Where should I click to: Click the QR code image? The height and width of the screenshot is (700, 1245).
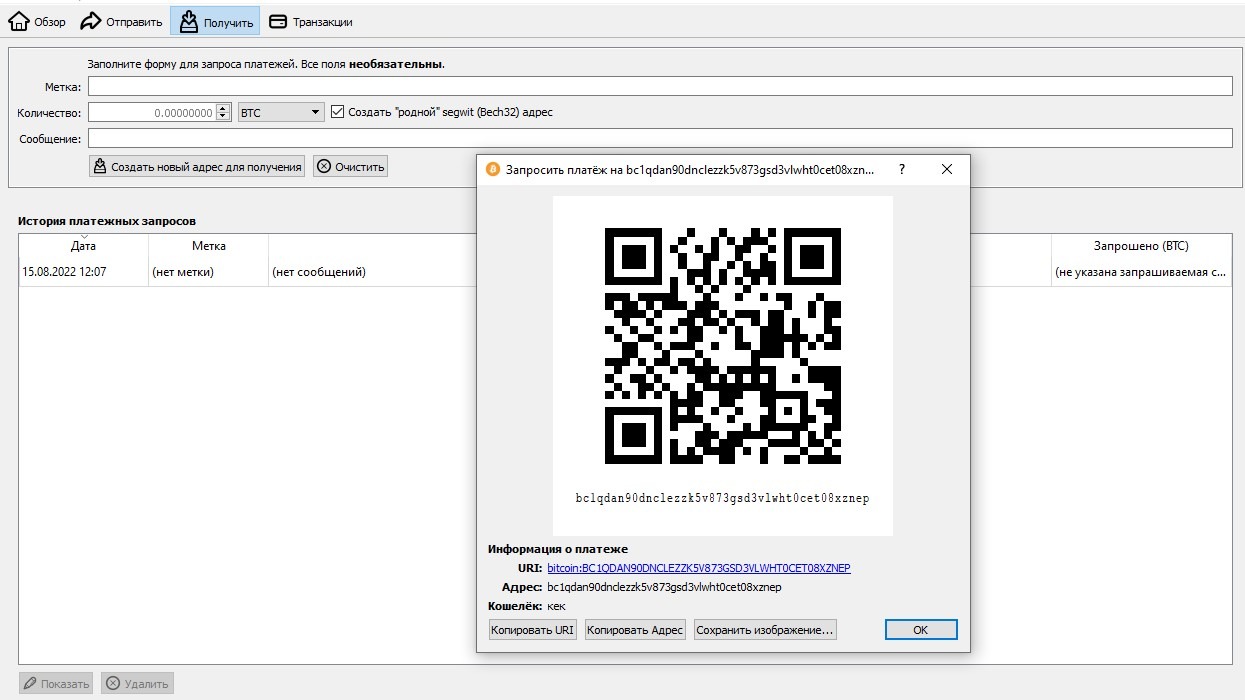coord(723,346)
